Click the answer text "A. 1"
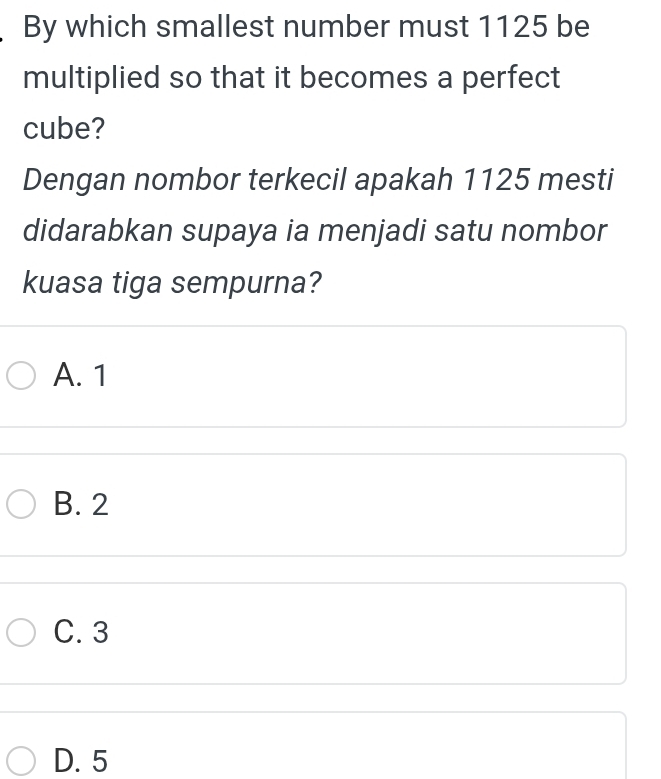This screenshot has height=779, width=661. click(81, 377)
